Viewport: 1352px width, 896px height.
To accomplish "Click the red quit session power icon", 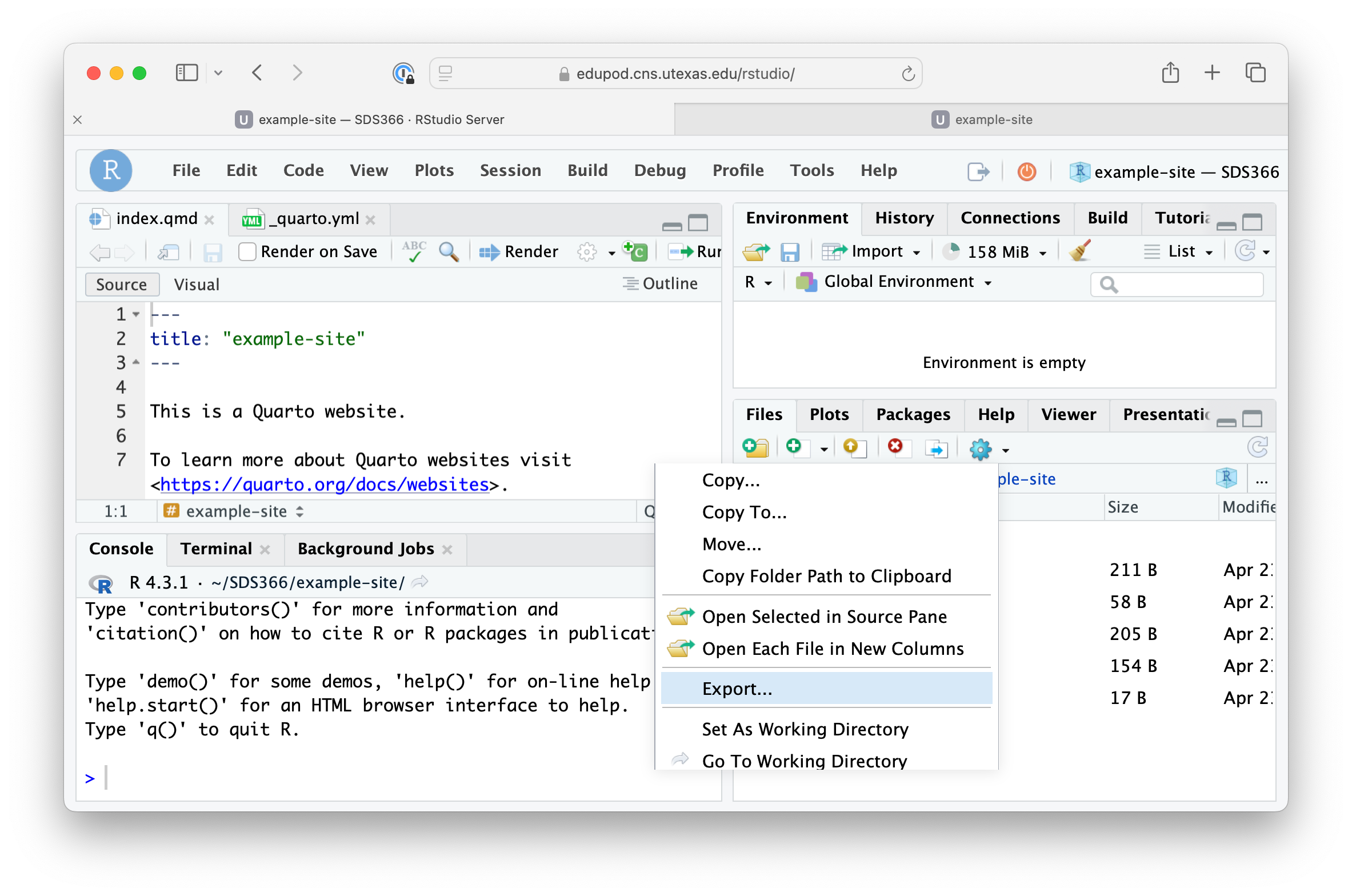I will [x=1026, y=171].
